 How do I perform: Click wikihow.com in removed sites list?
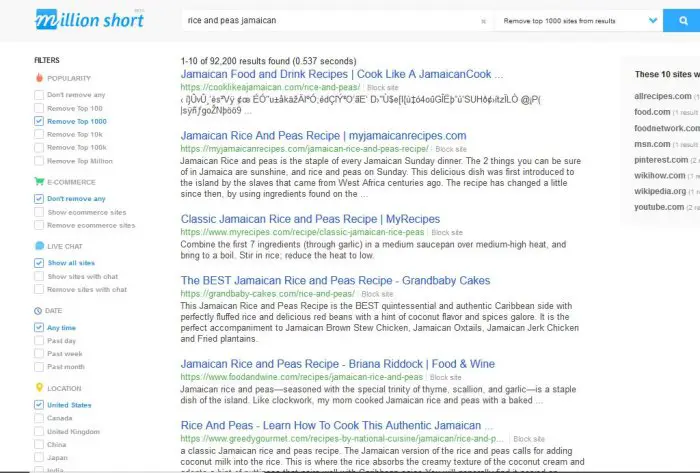tap(660, 175)
